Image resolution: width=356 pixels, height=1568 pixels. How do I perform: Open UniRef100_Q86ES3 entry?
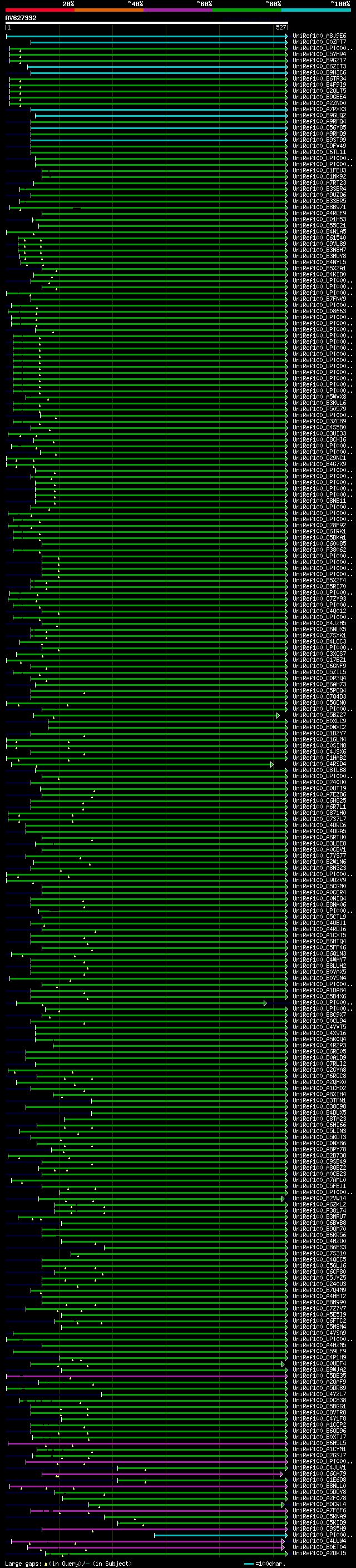point(319,1247)
